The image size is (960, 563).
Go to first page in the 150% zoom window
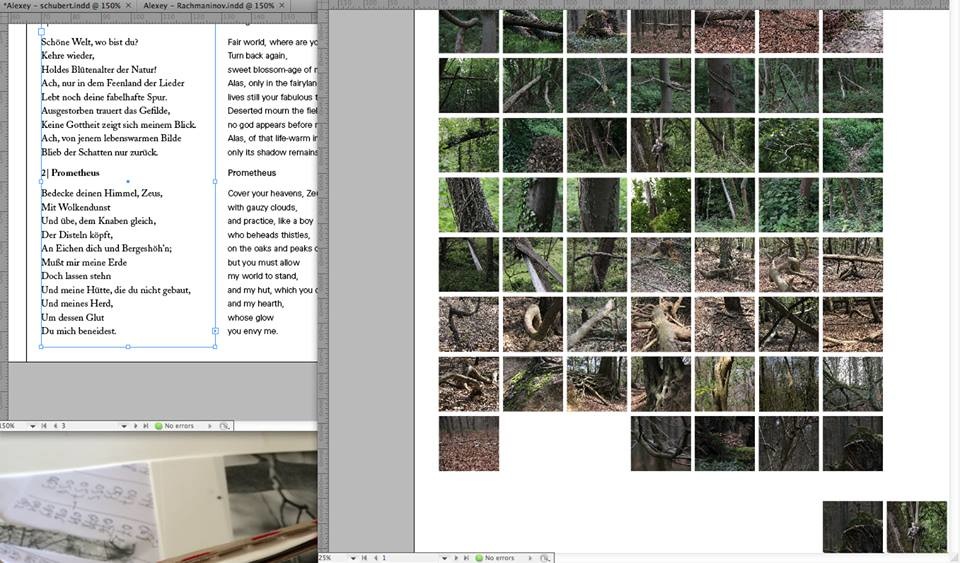point(42,426)
